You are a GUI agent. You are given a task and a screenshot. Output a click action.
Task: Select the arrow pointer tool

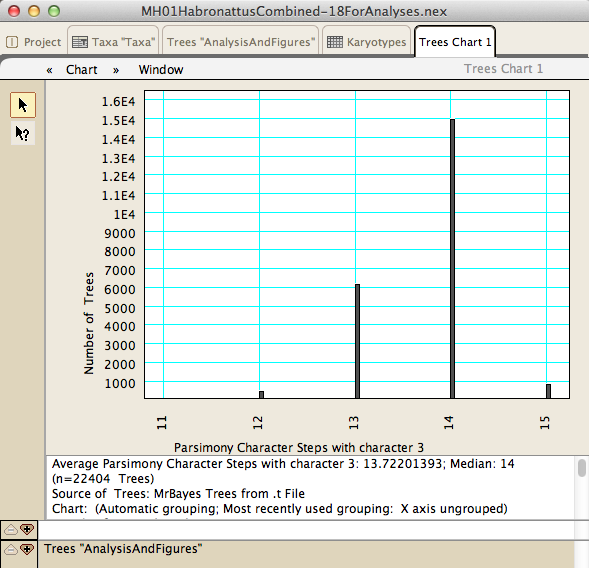pyautogui.click(x=23, y=105)
